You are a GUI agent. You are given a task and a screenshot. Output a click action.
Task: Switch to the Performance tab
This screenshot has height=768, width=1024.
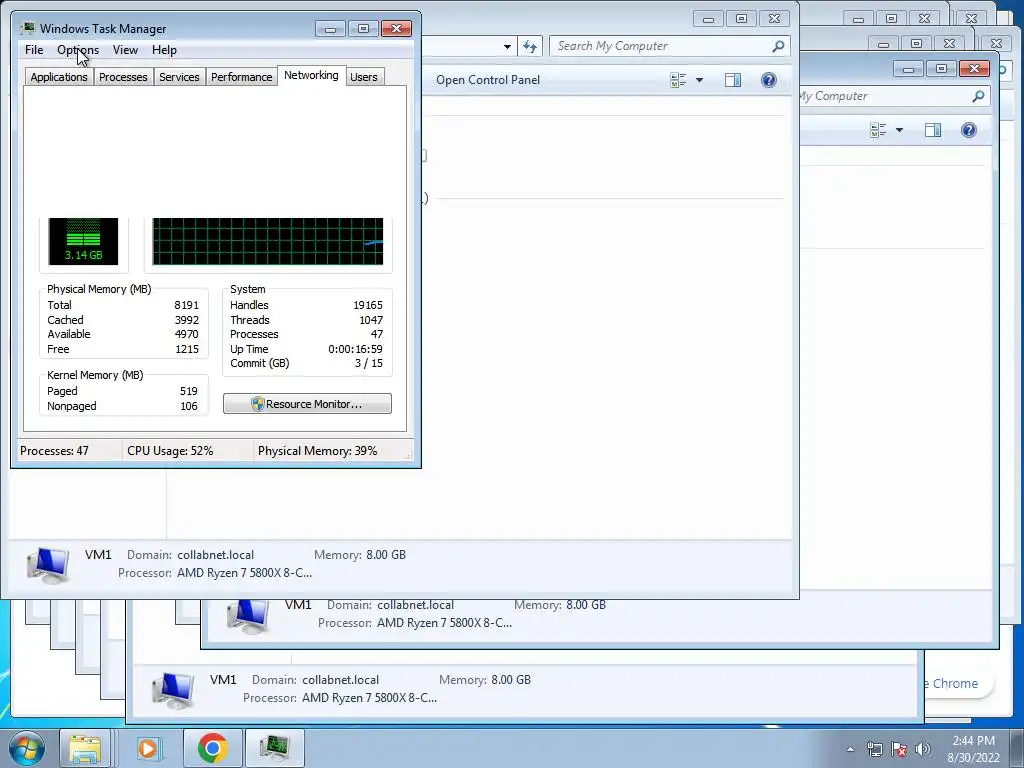point(241,77)
